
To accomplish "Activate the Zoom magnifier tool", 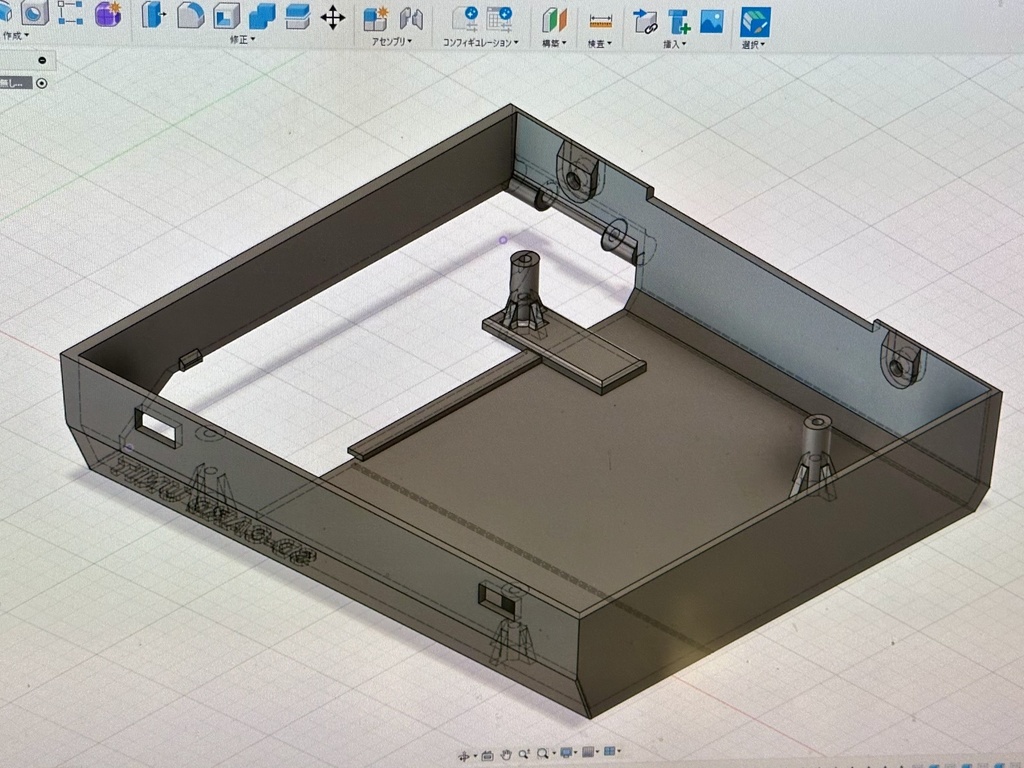I will pos(524,754).
